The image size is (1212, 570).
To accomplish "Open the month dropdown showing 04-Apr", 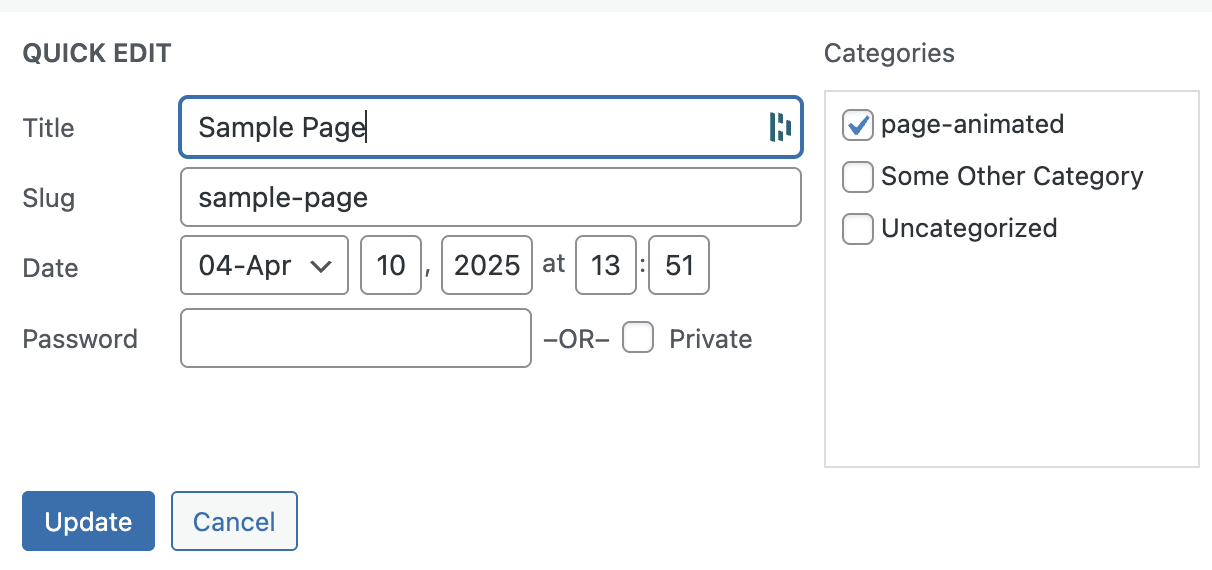I will click(264, 265).
